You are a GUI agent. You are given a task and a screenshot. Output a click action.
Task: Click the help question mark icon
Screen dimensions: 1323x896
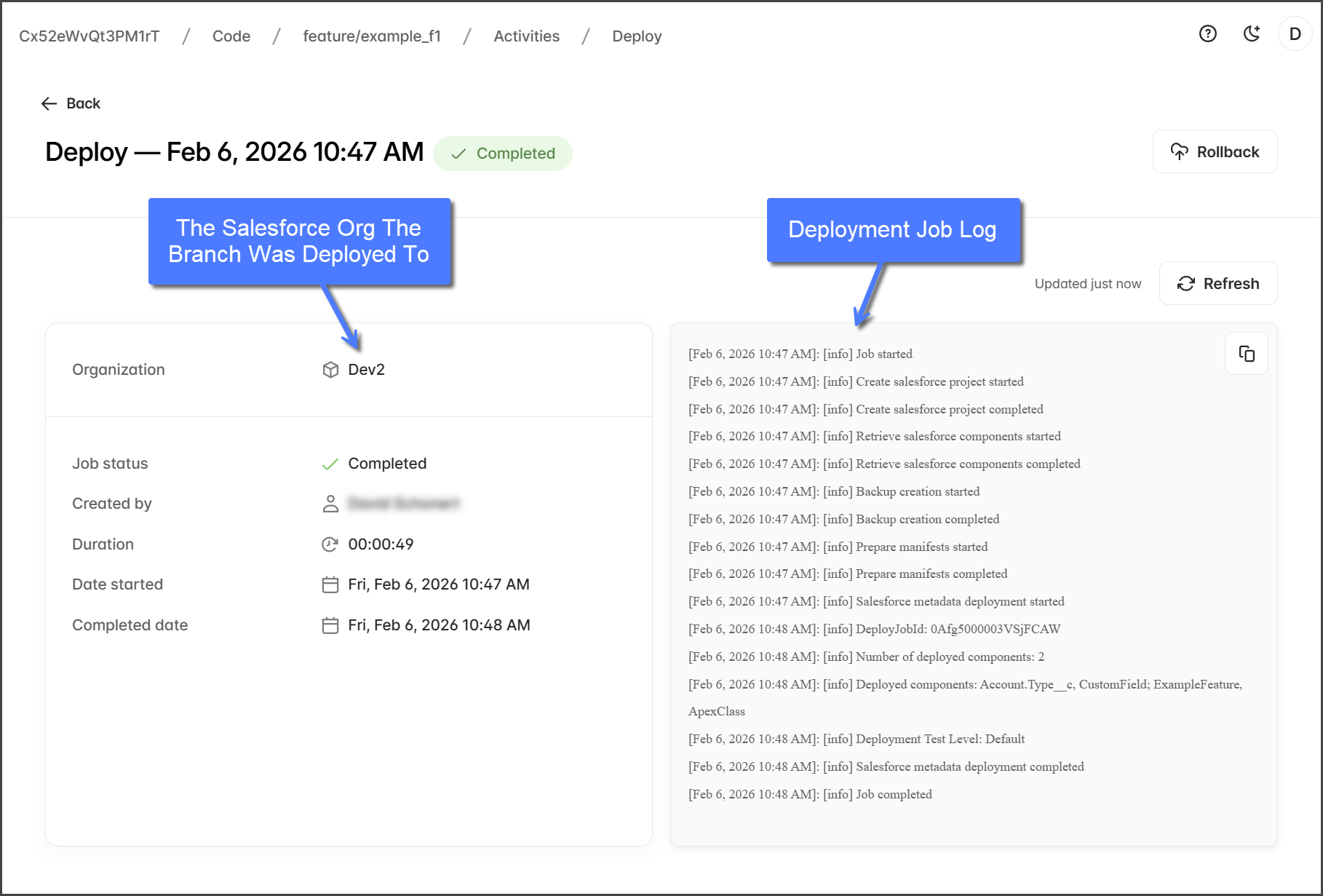point(1207,33)
